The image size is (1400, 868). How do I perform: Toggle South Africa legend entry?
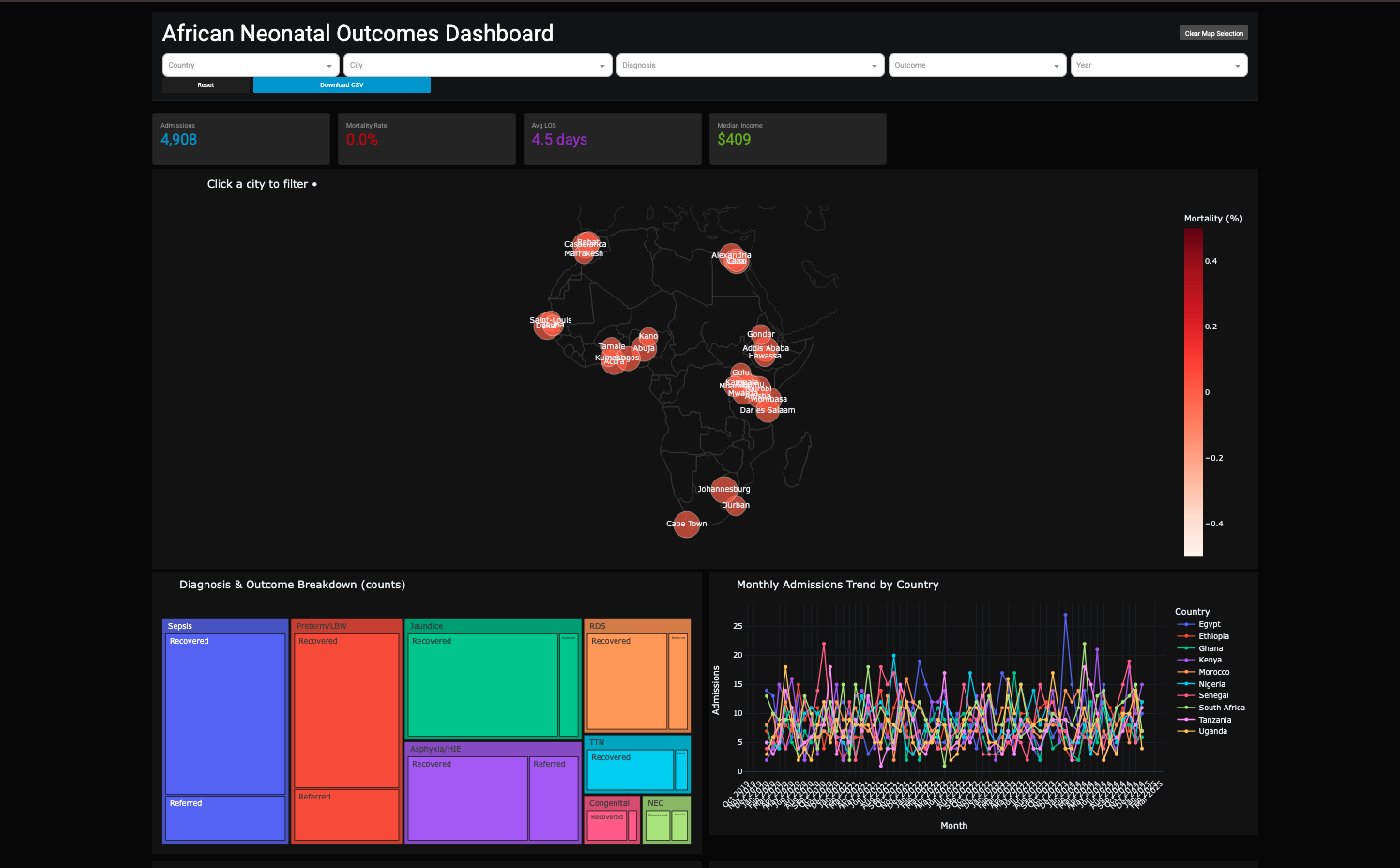(1221, 708)
